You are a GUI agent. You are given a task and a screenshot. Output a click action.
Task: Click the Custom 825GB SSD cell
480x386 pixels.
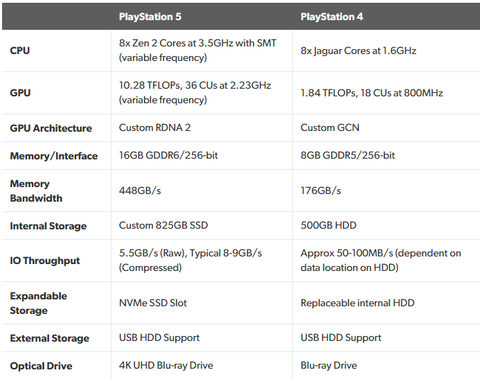point(164,225)
